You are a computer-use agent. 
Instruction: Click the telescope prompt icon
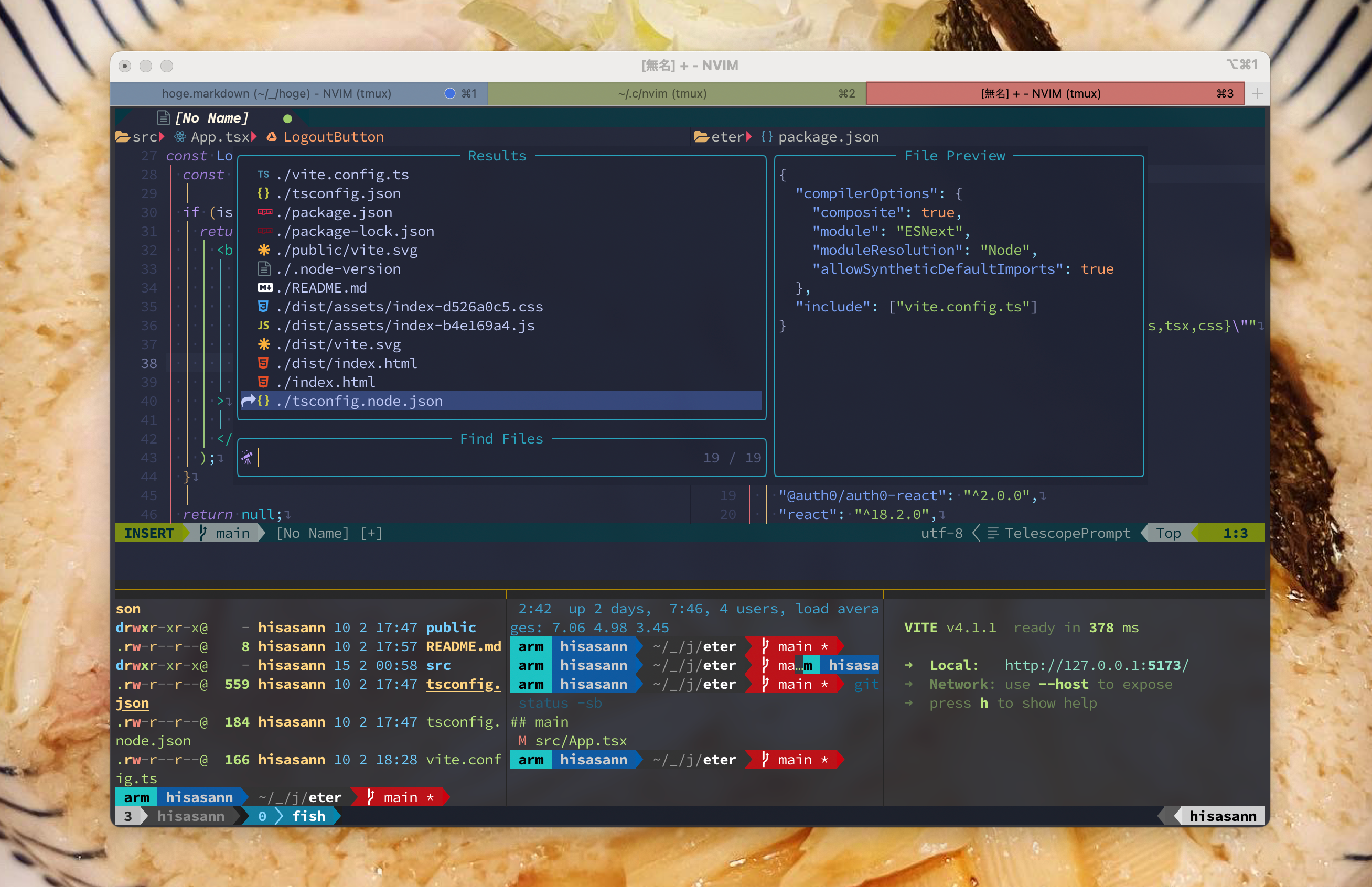pyautogui.click(x=247, y=457)
